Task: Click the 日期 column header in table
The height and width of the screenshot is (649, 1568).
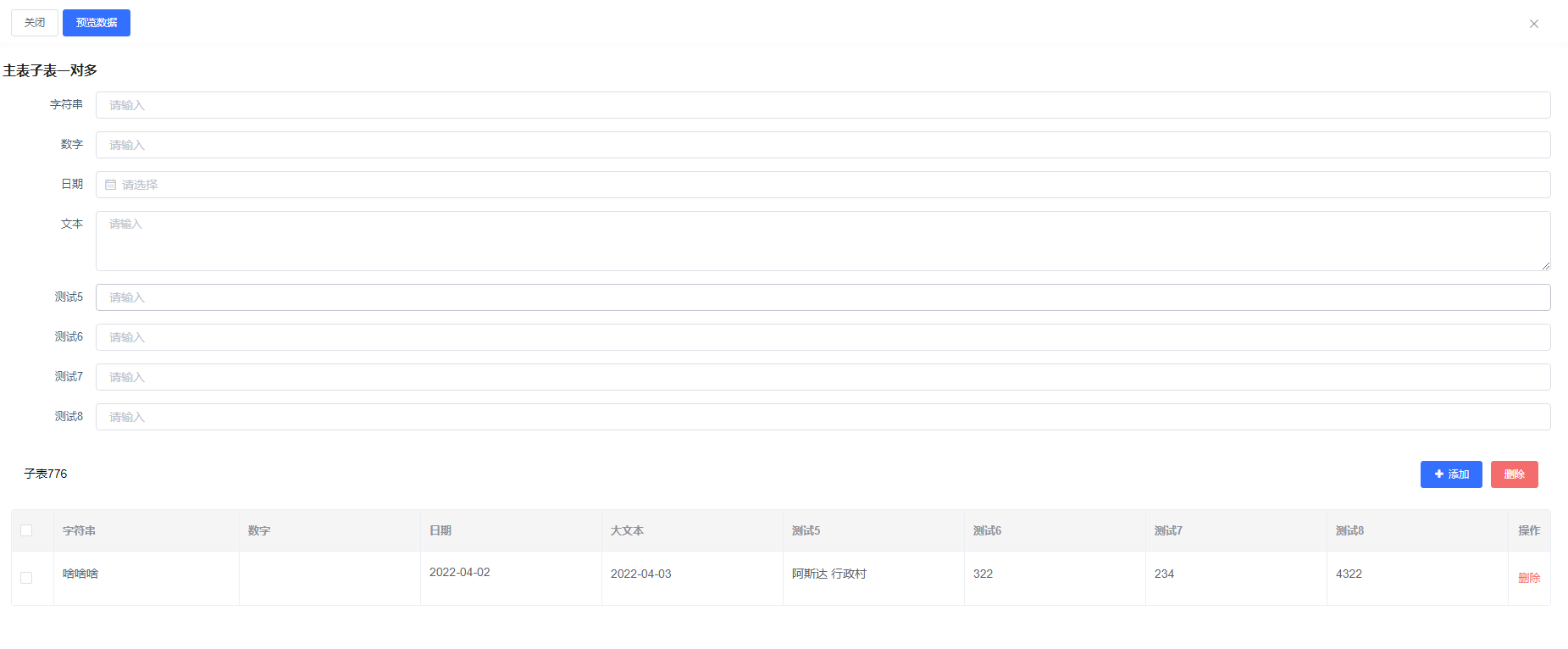Action: 440,530
